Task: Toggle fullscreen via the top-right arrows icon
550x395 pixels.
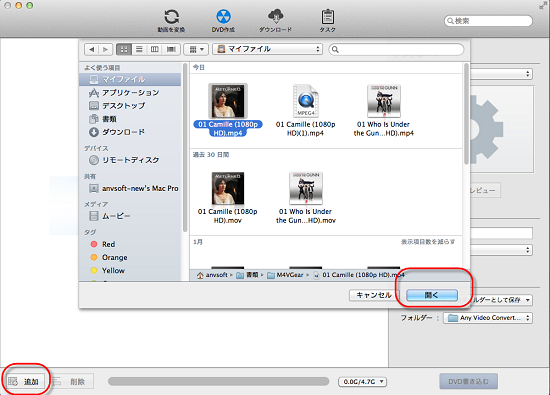Action: click(543, 5)
